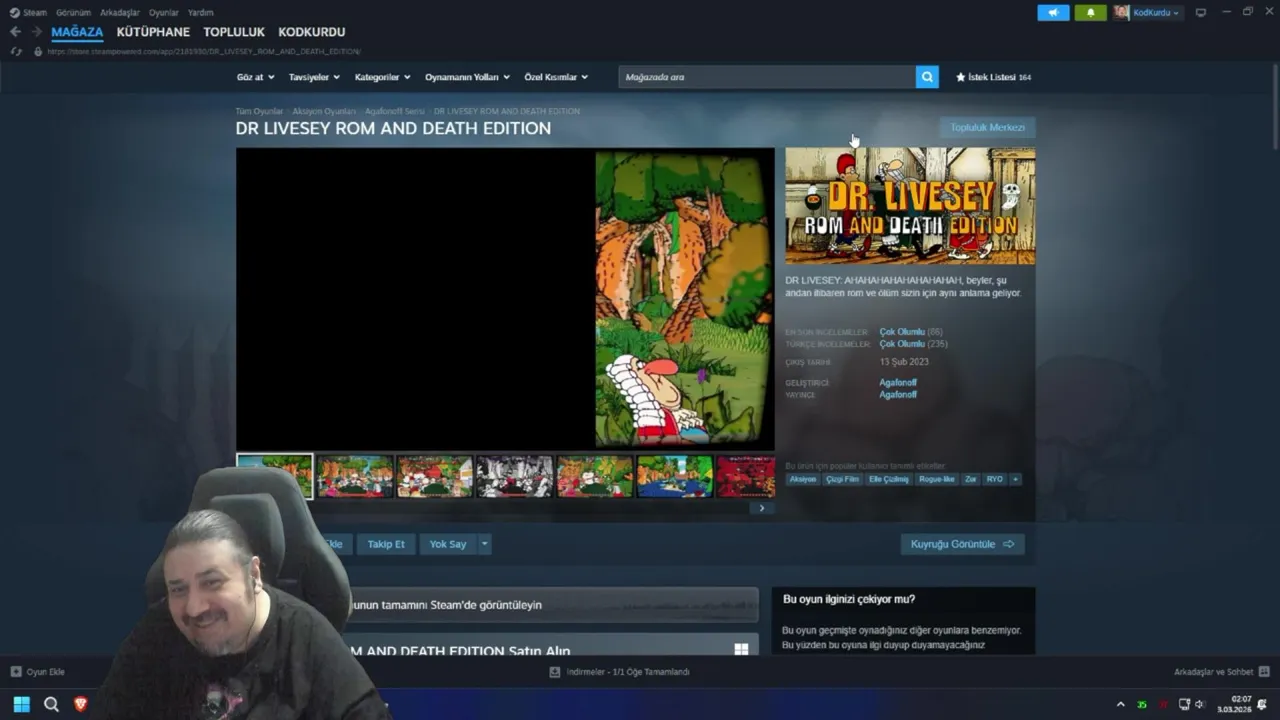
Task: Open the Arkadaşlar menu
Action: (x=119, y=12)
